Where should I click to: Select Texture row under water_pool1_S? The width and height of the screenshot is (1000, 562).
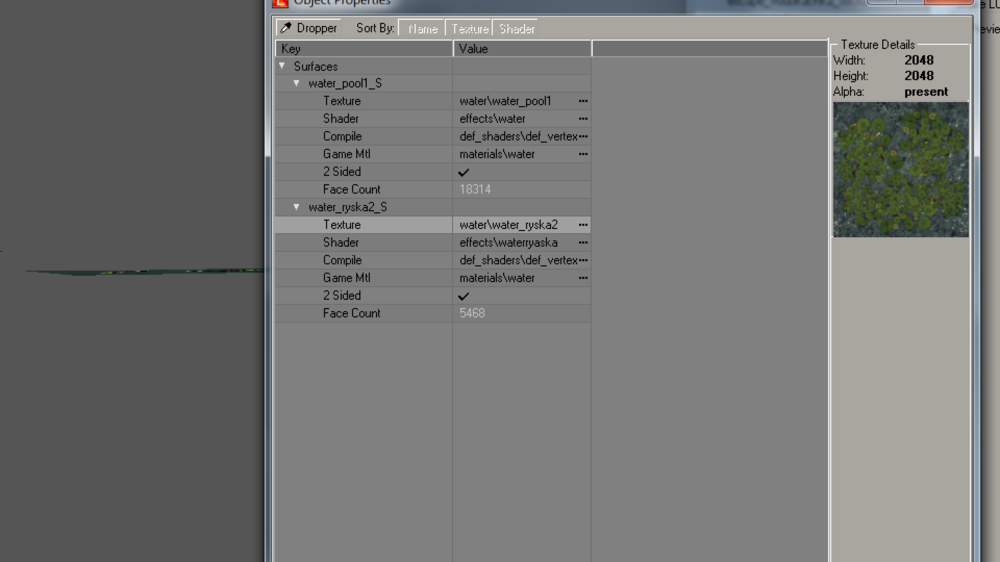pos(433,101)
